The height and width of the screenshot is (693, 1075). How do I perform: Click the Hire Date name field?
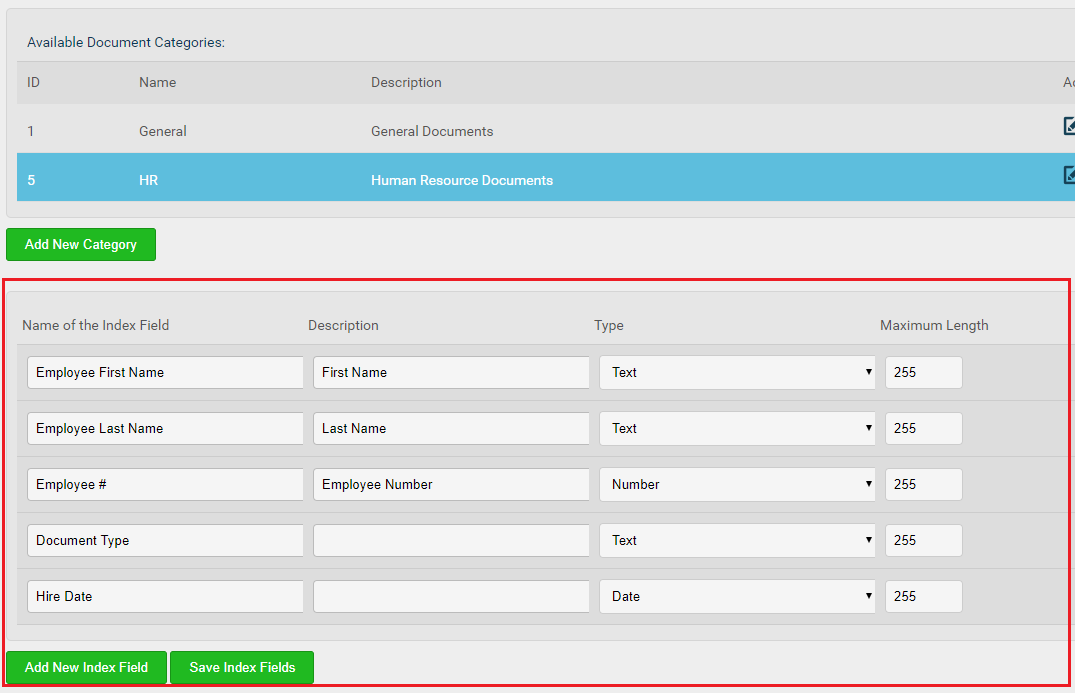[165, 596]
